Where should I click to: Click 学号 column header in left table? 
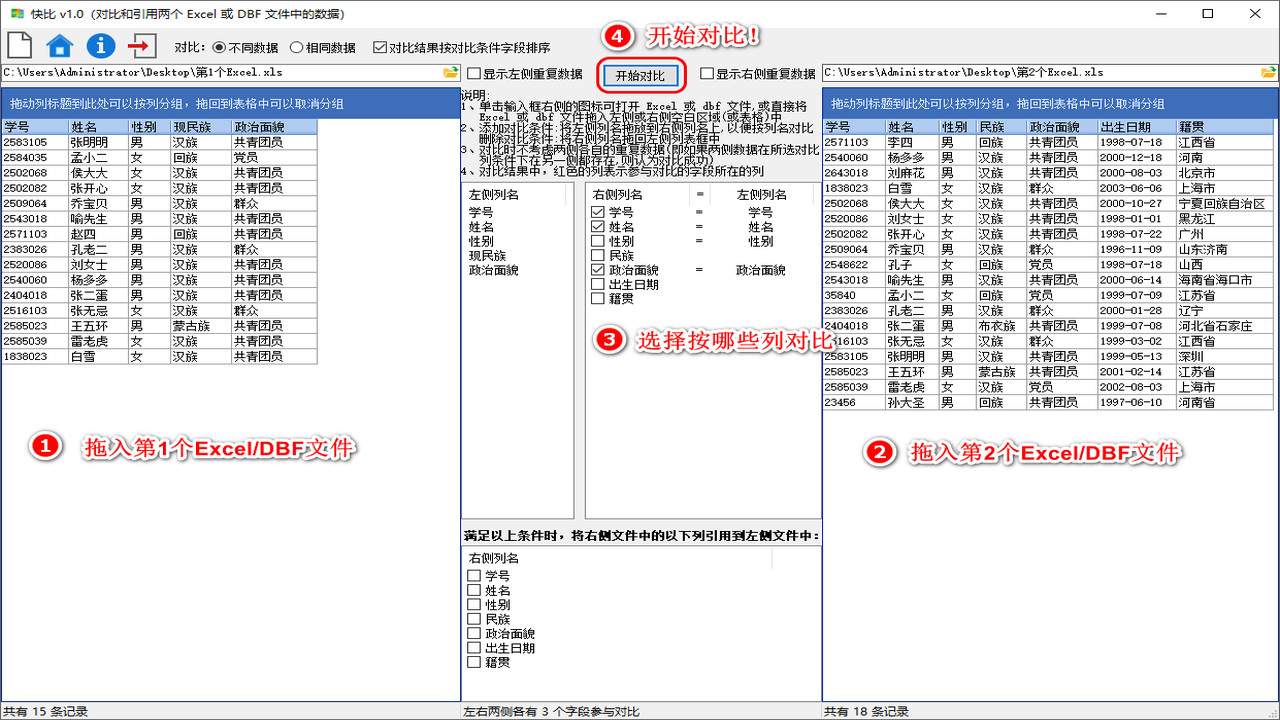(34, 127)
